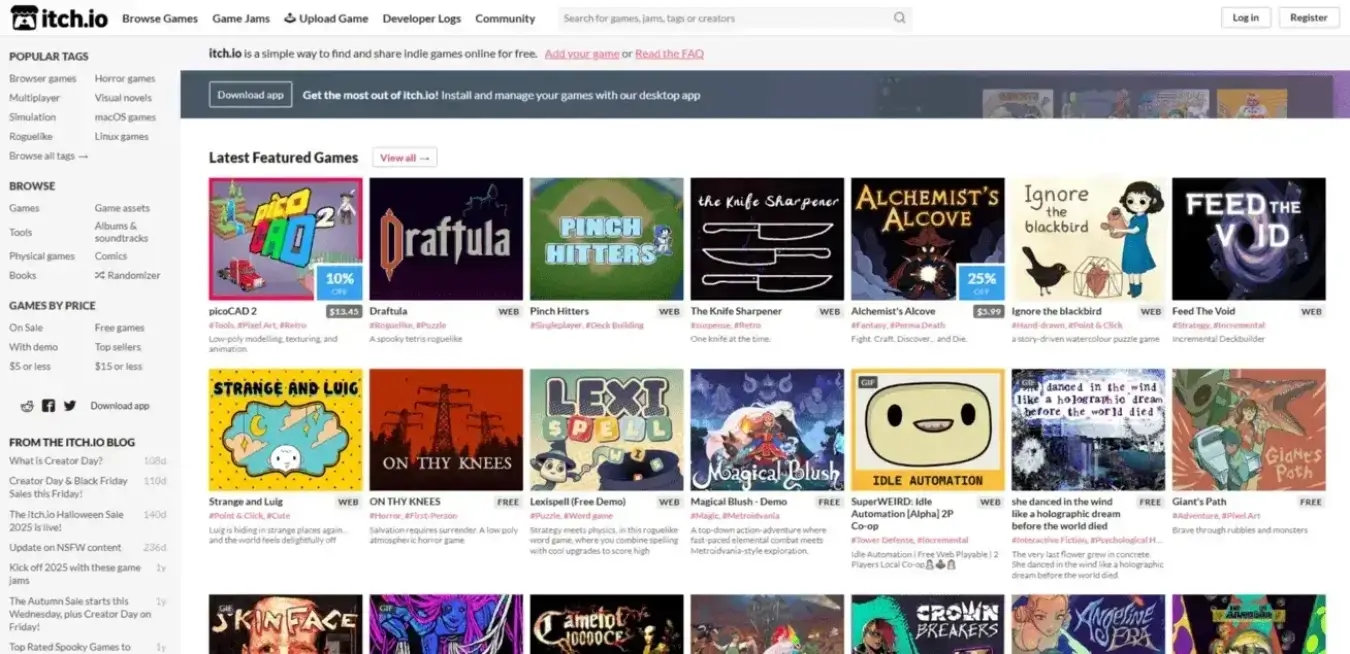The image size is (1350, 654).
Task: Click the itch.io logo
Action: [x=59, y=18]
